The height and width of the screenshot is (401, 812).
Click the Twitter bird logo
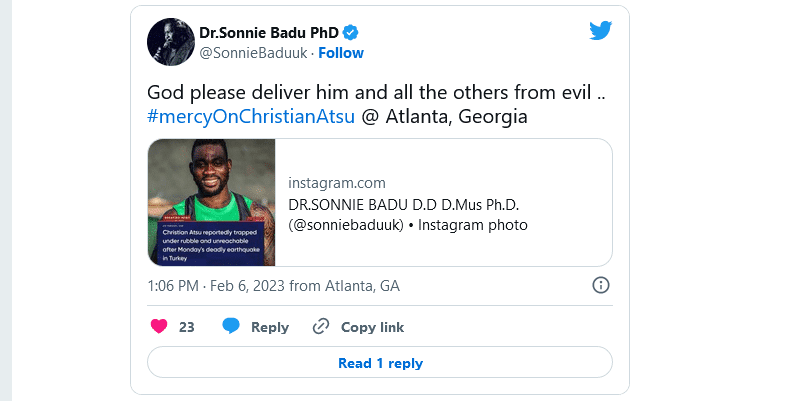pyautogui.click(x=600, y=31)
